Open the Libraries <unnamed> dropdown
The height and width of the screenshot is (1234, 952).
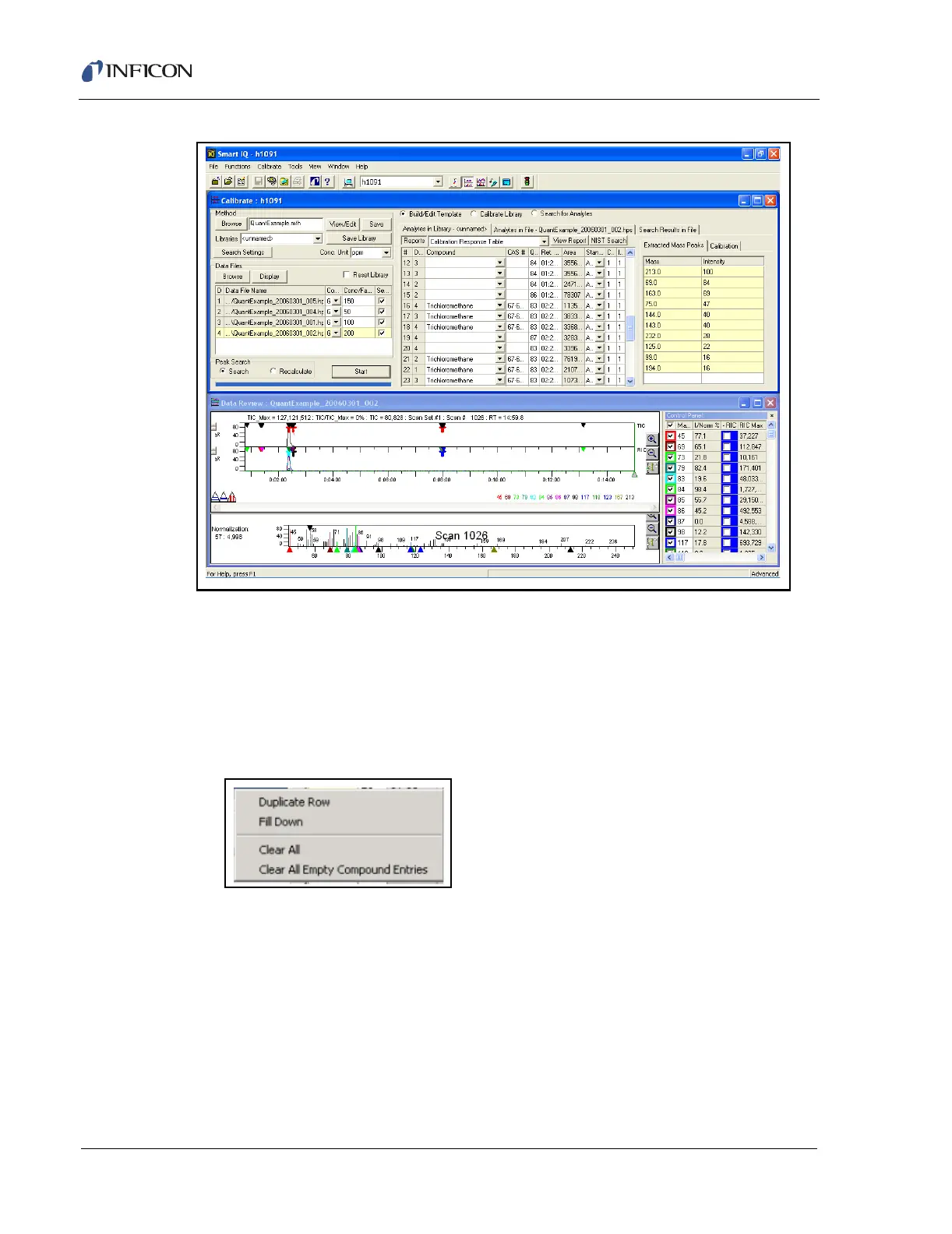pos(318,238)
